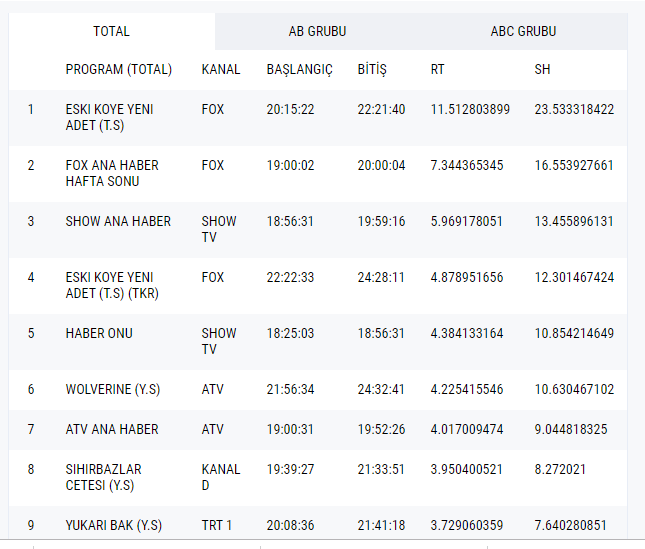The width and height of the screenshot is (645, 549).
Task: Click end time 19:59:16
Action: click(x=381, y=221)
